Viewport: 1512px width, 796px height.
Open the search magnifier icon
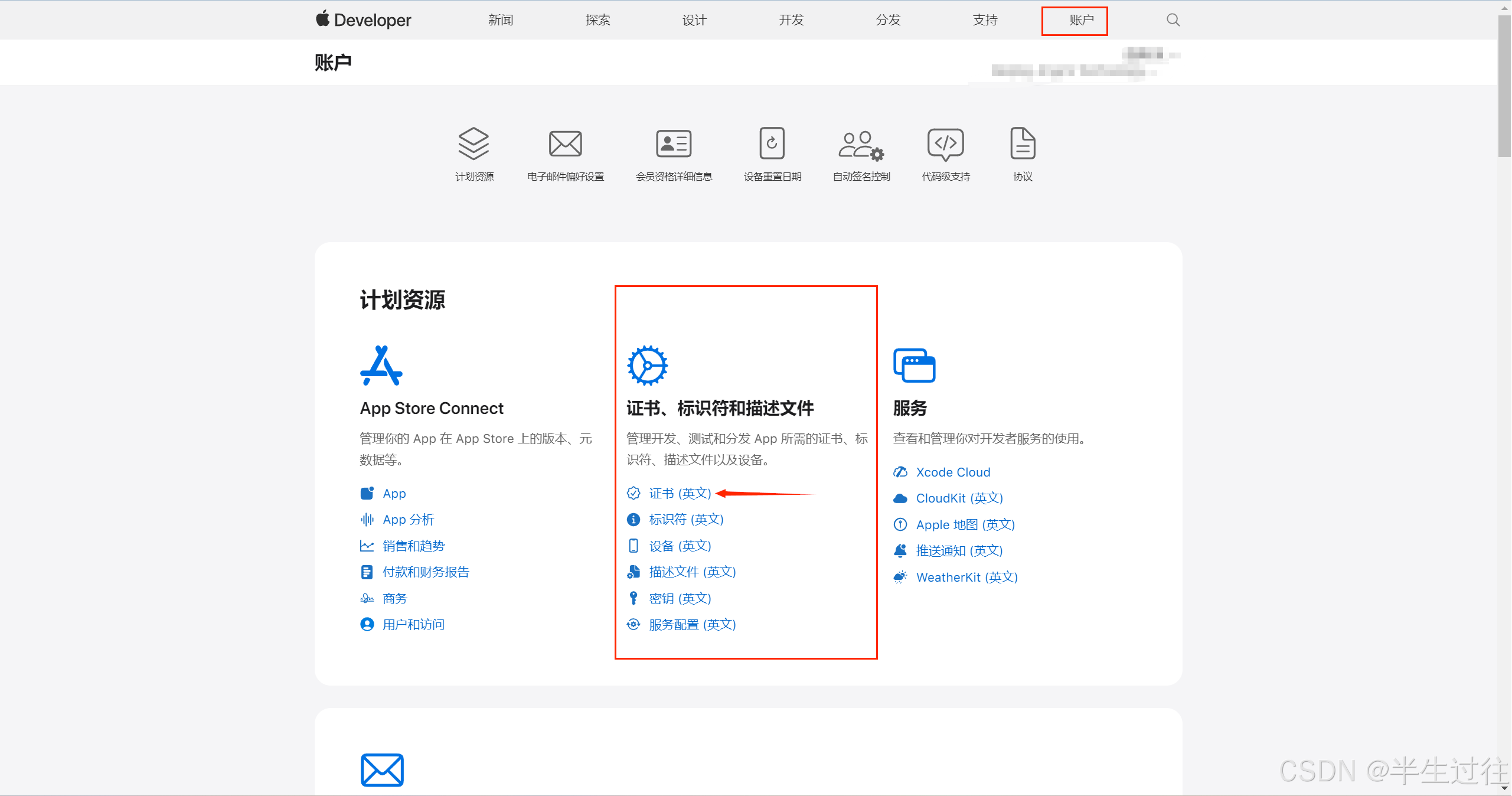tap(1173, 20)
